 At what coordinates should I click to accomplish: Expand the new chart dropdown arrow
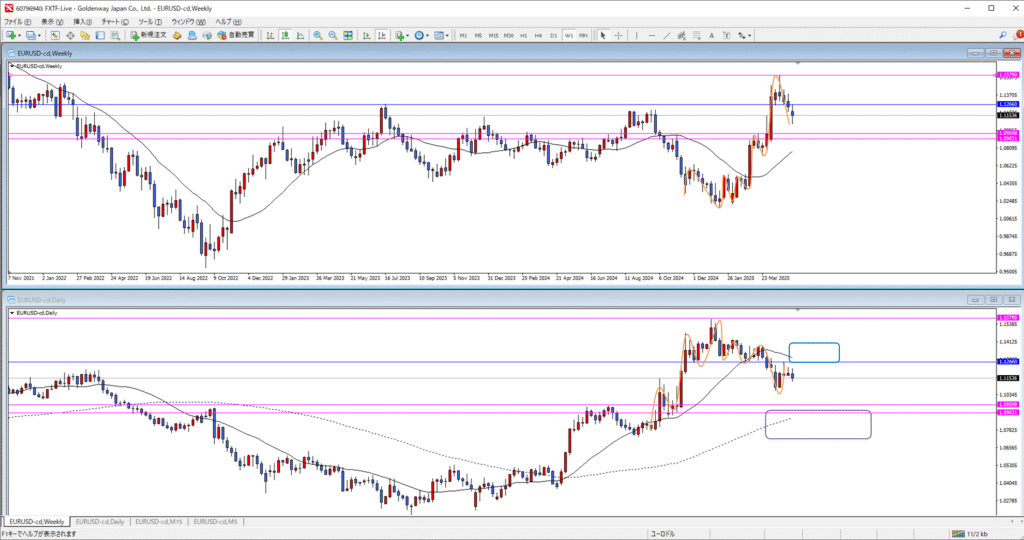[20, 35]
